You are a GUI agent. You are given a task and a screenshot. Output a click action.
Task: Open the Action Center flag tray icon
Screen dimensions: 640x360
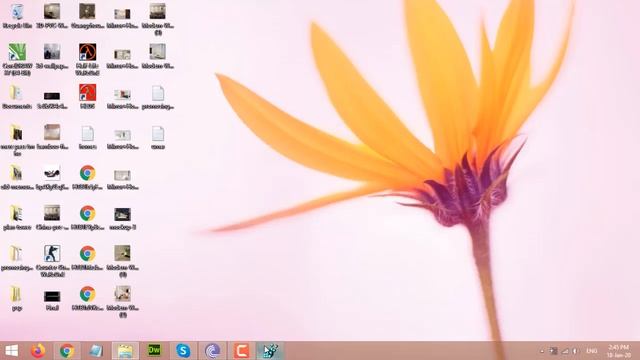[553, 351]
